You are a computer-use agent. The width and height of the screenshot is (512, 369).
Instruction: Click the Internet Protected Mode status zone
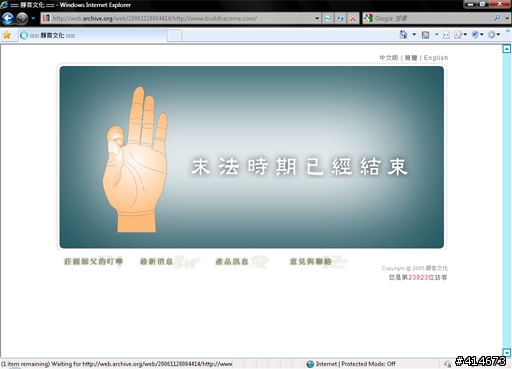(x=355, y=364)
